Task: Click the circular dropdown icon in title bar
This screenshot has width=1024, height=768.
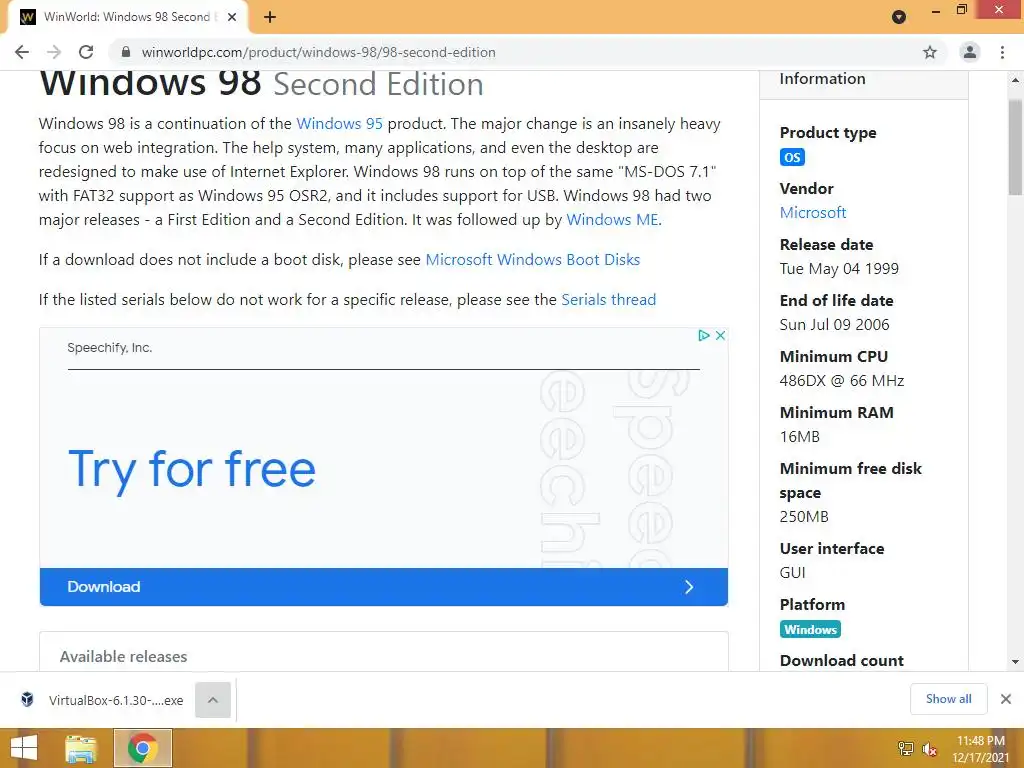Action: [899, 17]
